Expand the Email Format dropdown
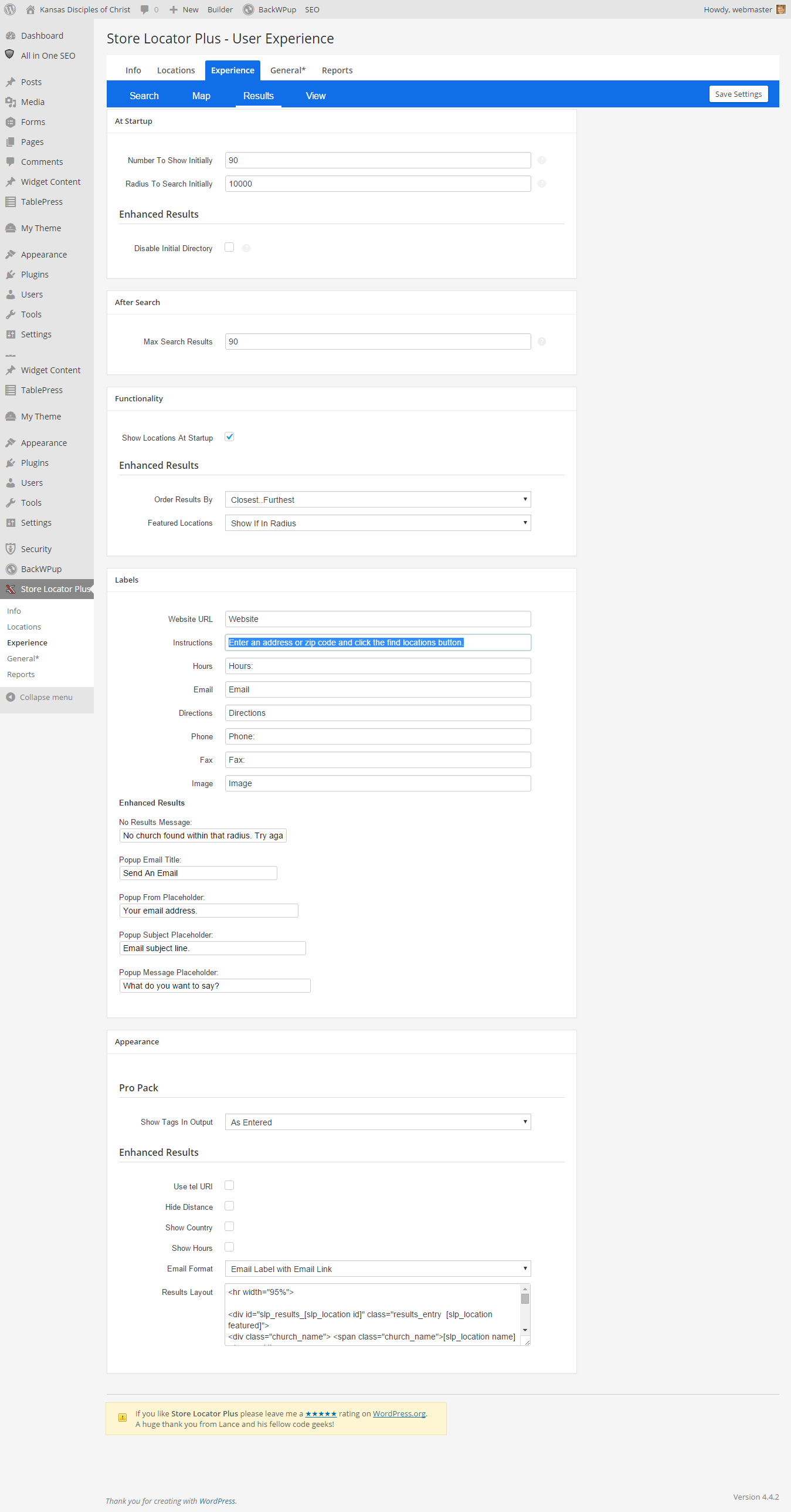This screenshot has height=1512, width=791. click(x=378, y=1269)
